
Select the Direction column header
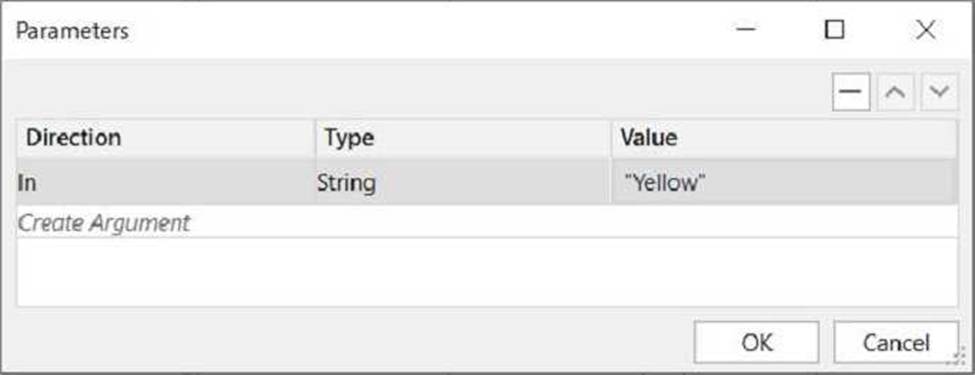pyautogui.click(x=165, y=137)
